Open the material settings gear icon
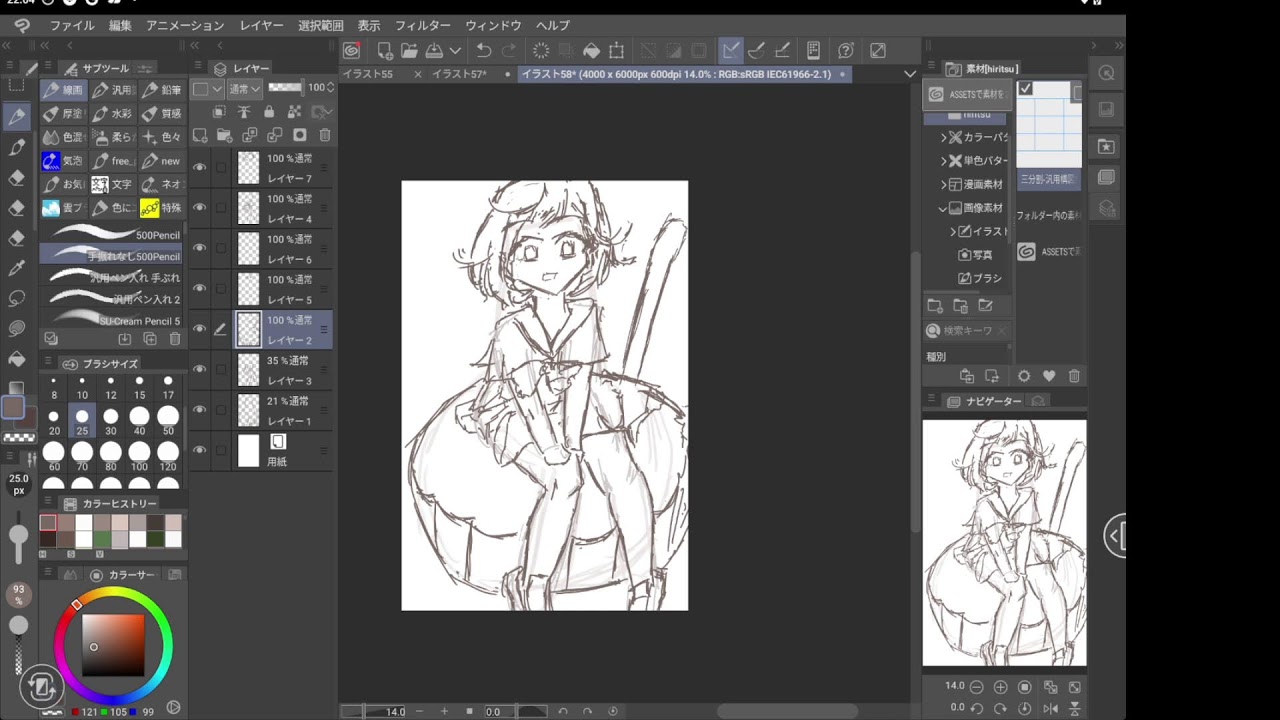 point(1024,376)
